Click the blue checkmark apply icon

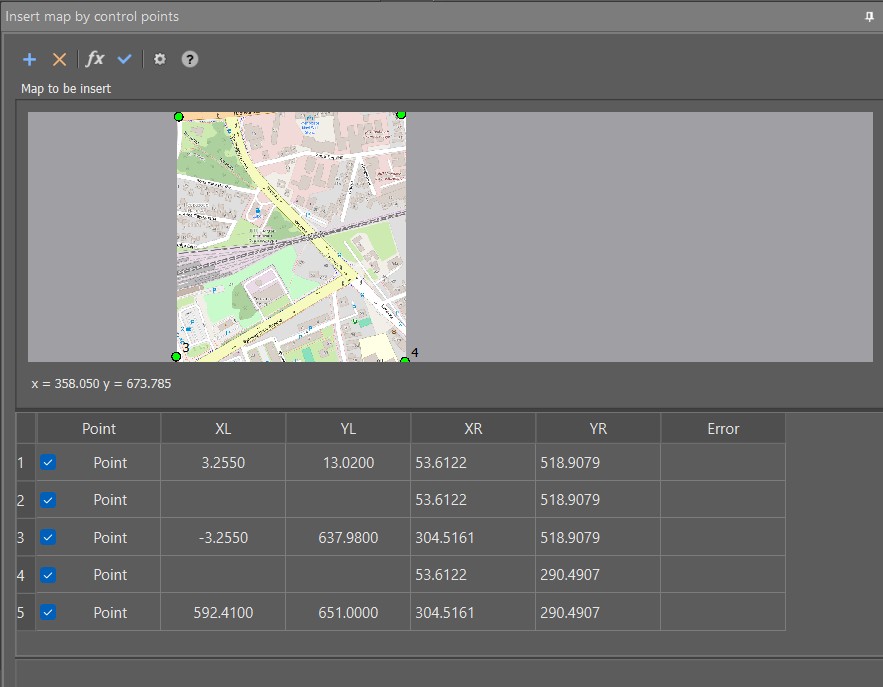click(125, 60)
